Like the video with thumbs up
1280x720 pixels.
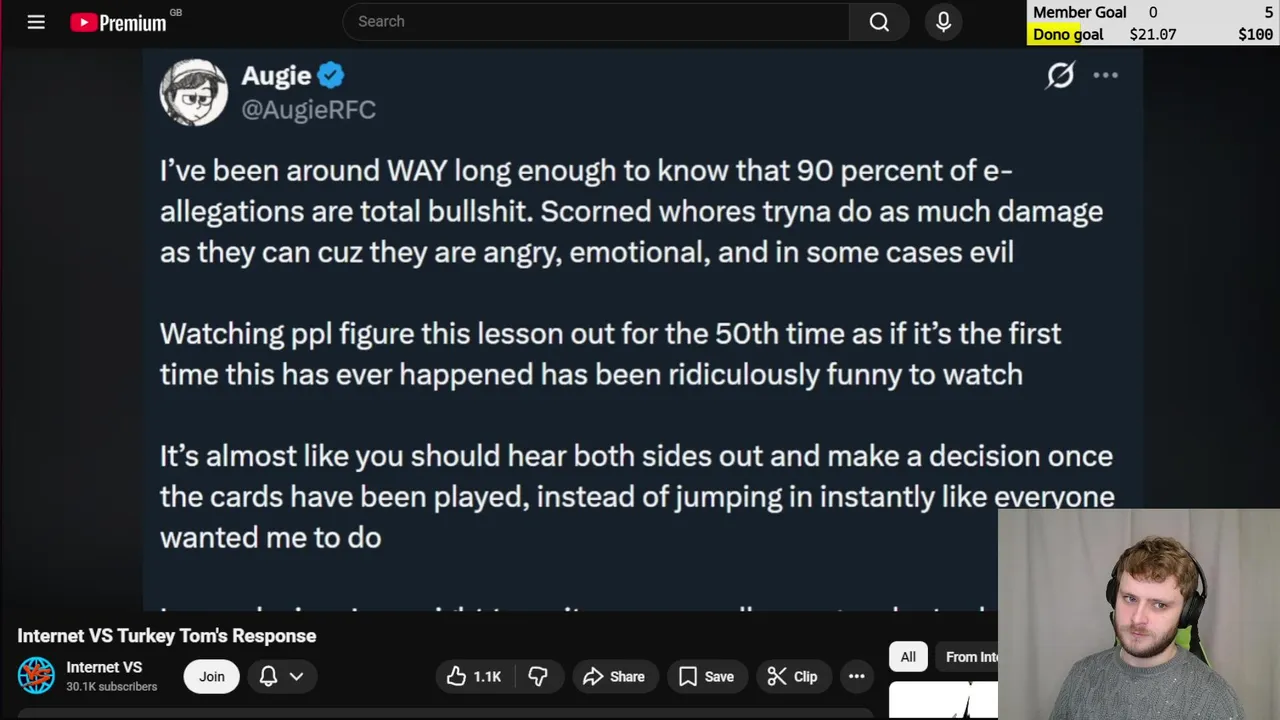(x=474, y=677)
